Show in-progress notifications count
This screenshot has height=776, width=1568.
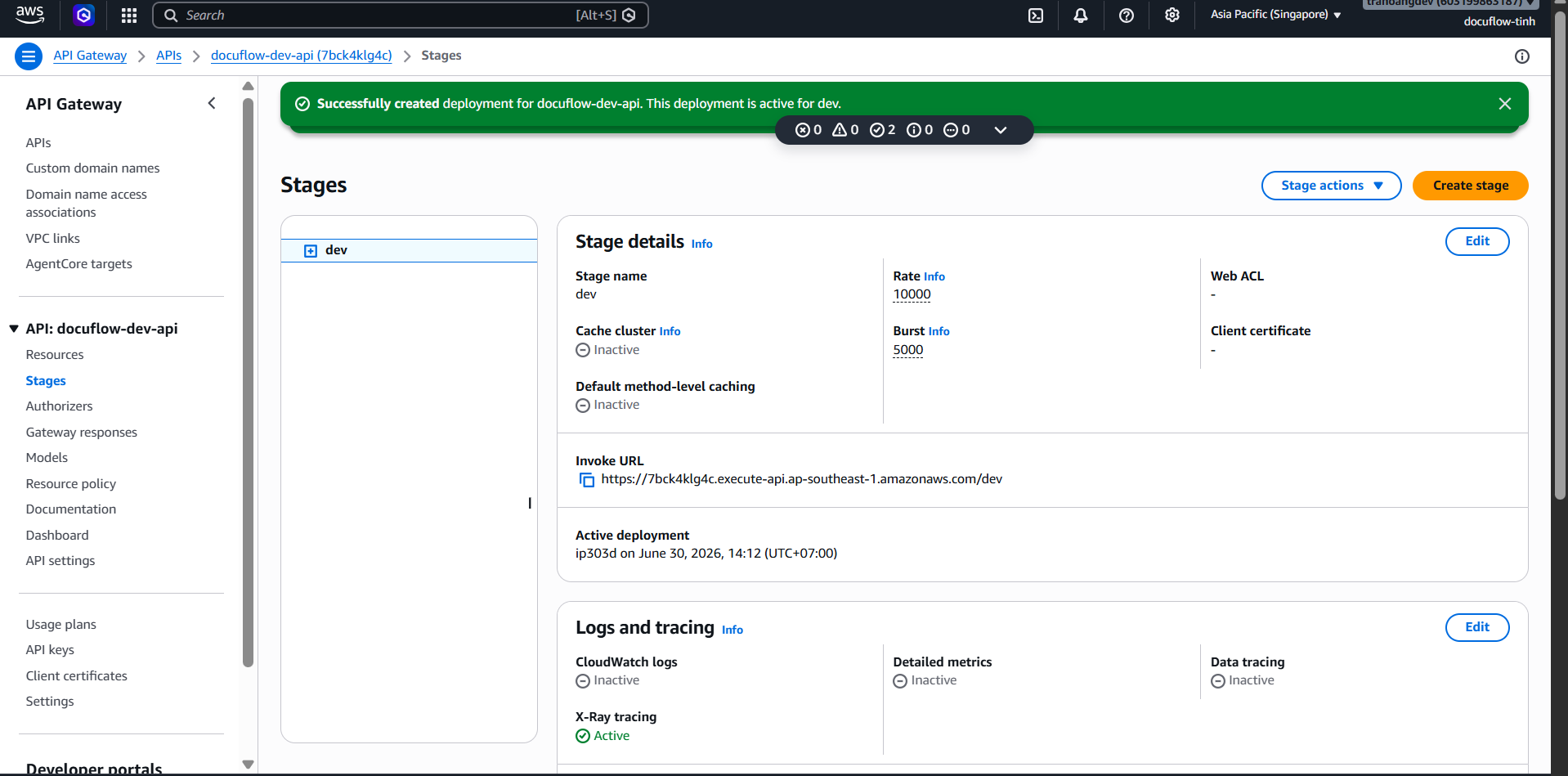pos(956,130)
